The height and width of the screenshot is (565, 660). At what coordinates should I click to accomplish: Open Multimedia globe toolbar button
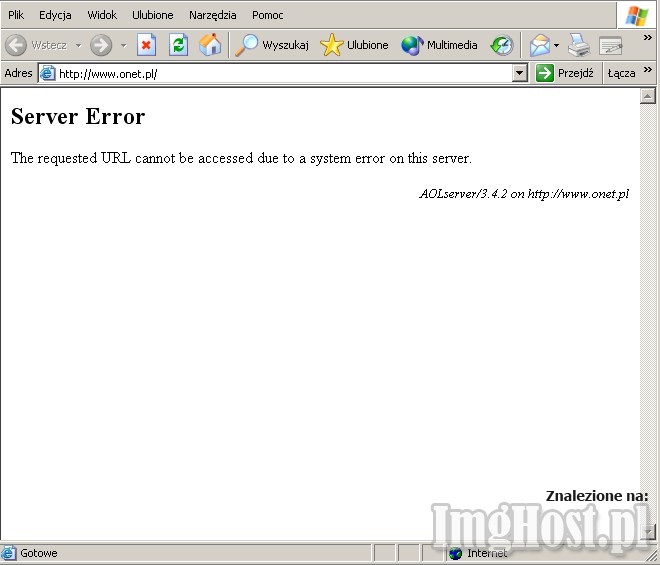point(439,45)
